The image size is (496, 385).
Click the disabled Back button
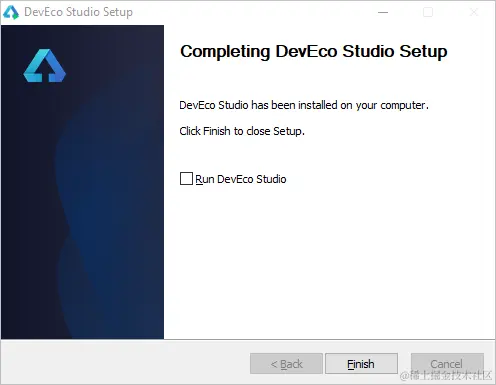286,364
